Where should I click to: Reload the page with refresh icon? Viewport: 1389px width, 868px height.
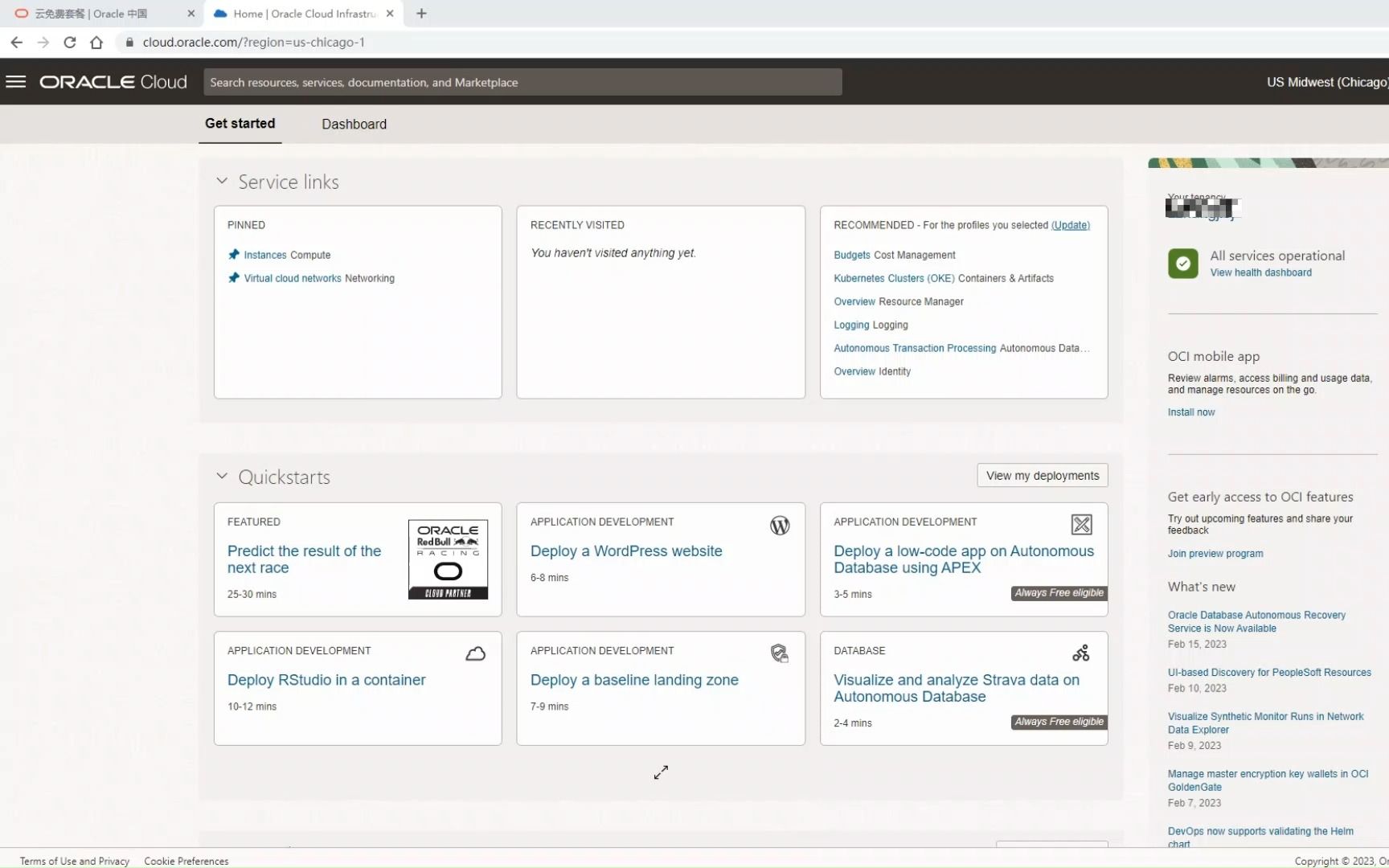pos(70,42)
